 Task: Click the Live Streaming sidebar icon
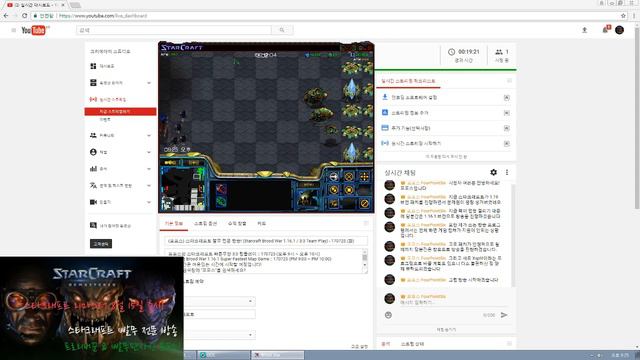tap(93, 99)
